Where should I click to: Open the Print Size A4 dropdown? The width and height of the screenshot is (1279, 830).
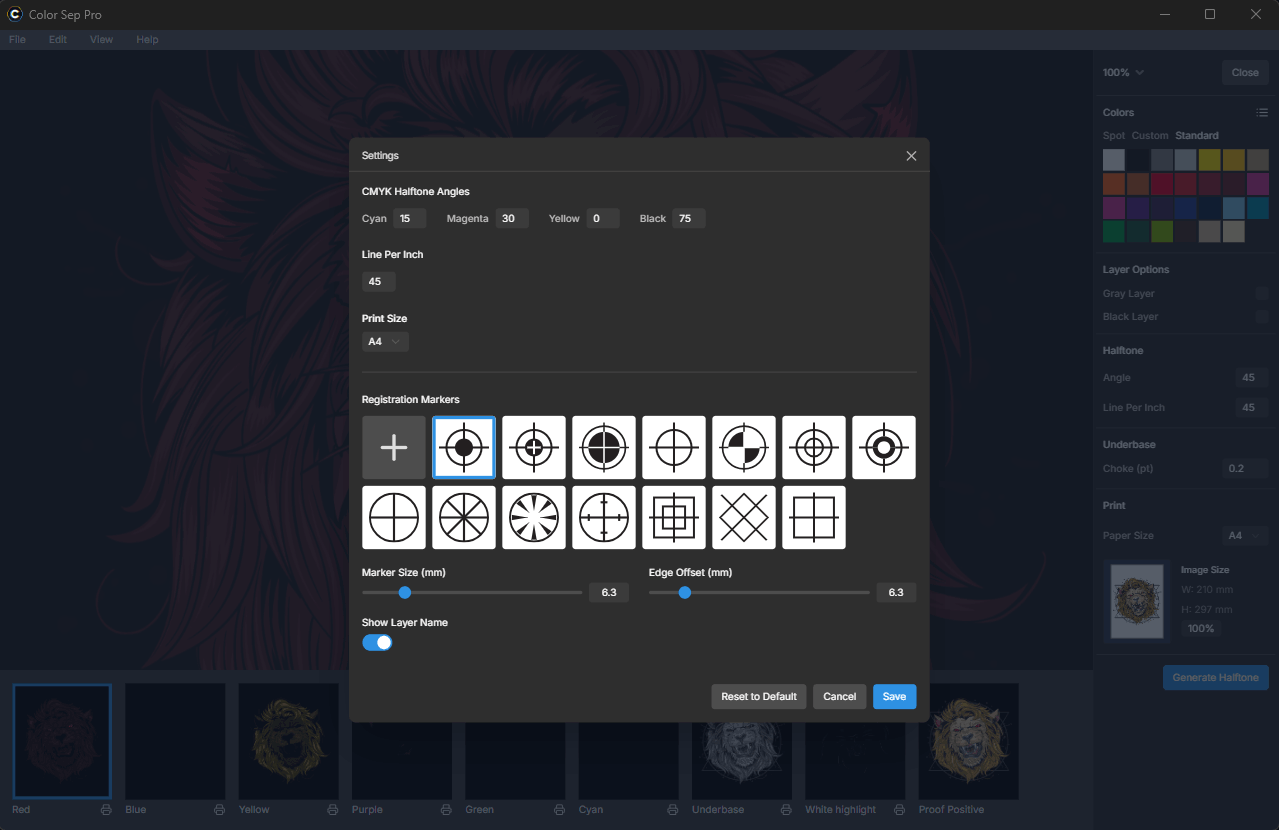click(385, 342)
